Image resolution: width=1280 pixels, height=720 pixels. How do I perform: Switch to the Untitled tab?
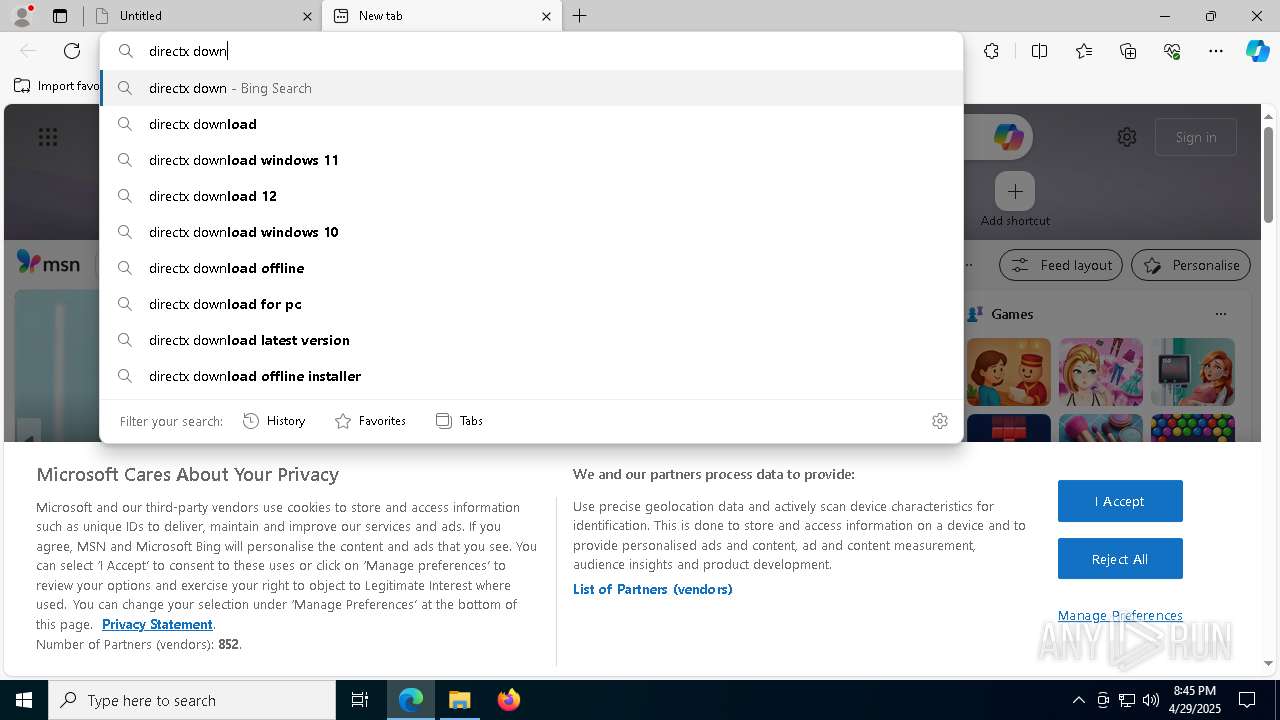click(199, 16)
